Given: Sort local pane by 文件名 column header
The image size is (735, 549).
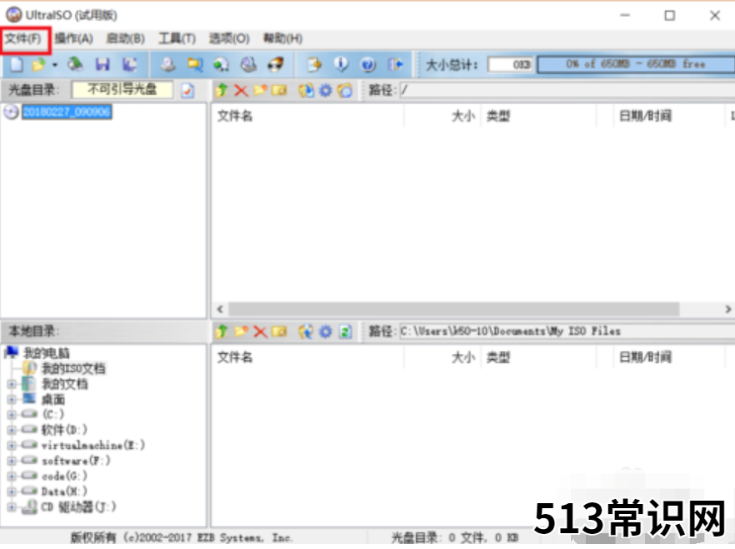Looking at the screenshot, I should (x=308, y=357).
